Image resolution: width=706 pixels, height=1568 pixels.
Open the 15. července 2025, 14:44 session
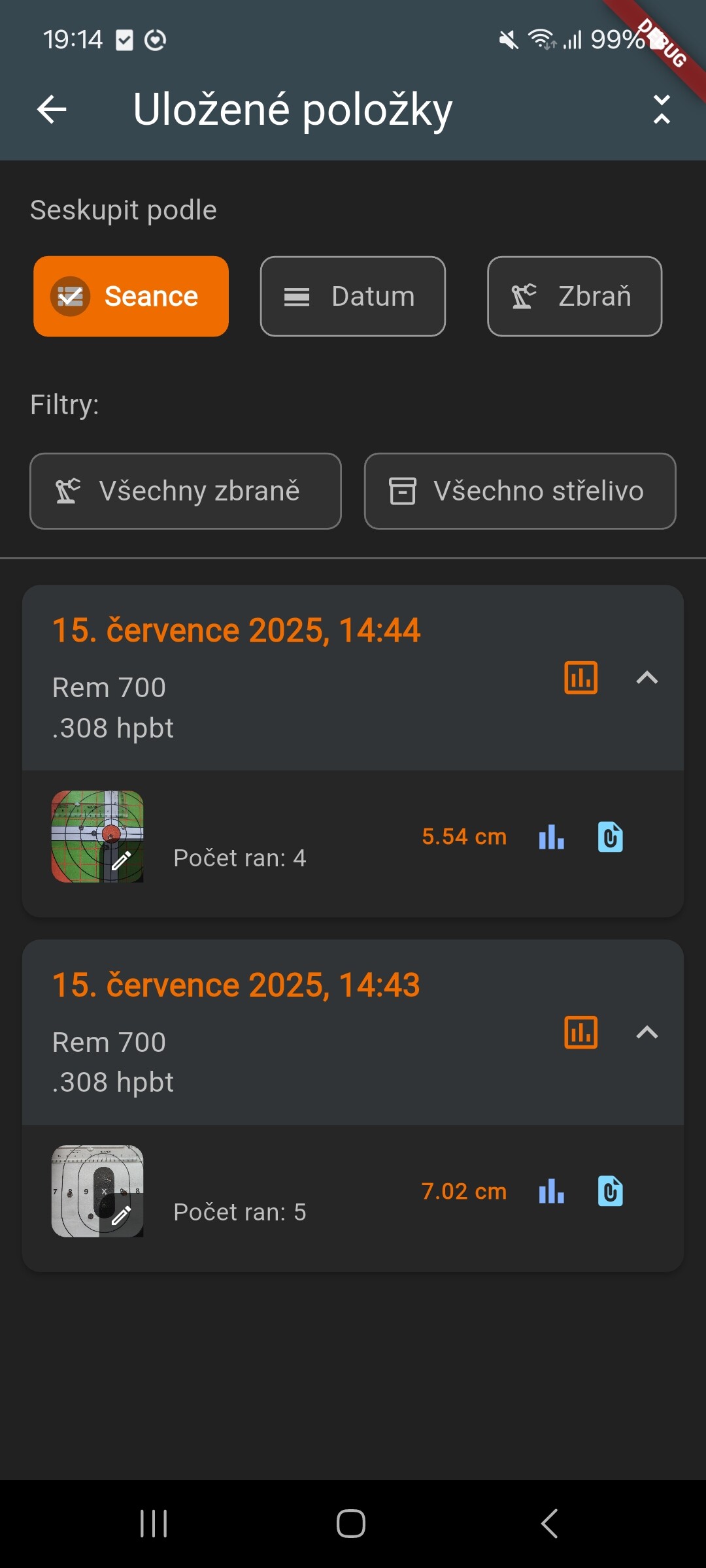click(x=236, y=631)
